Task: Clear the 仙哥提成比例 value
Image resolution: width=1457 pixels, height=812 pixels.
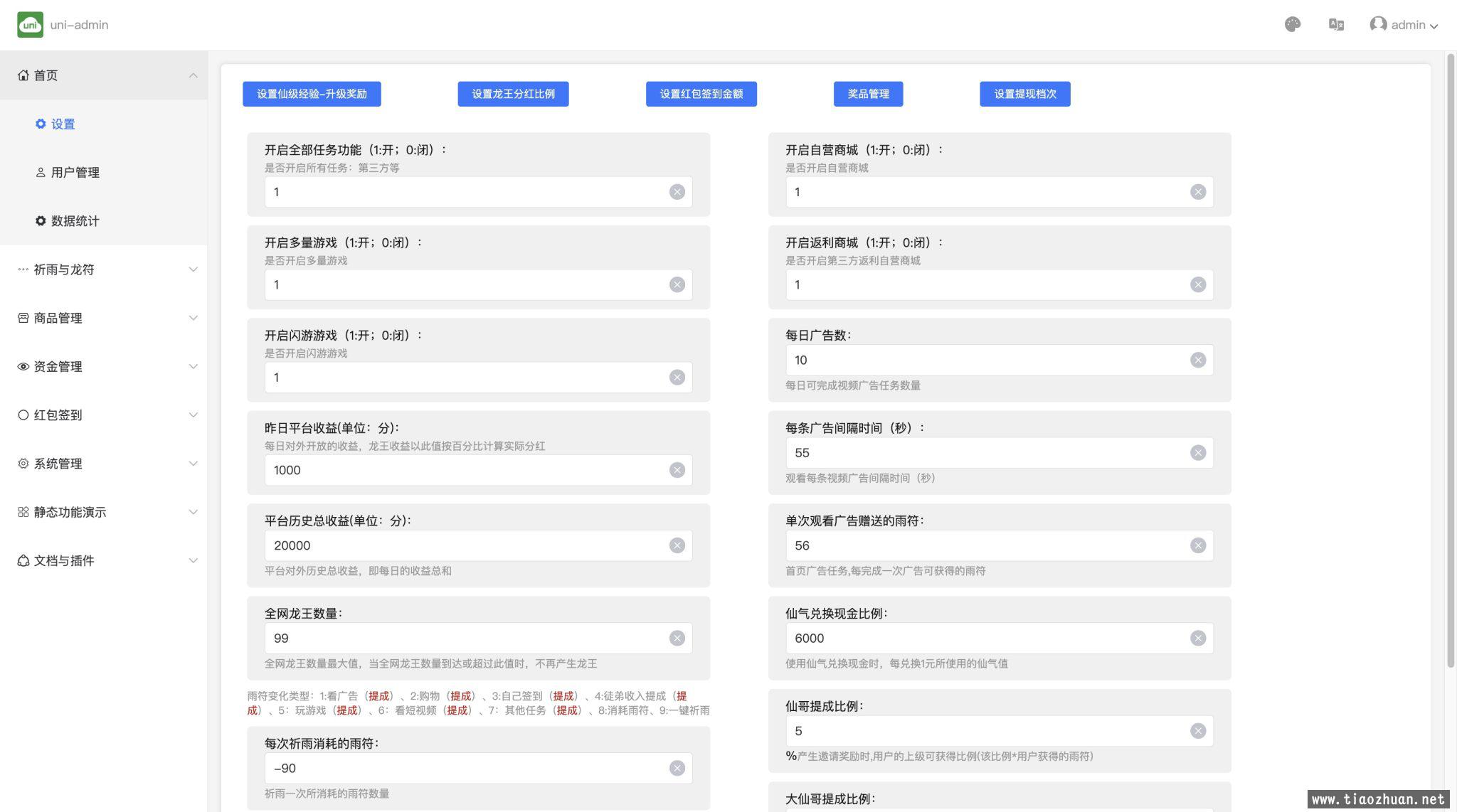Action: 1198,731
